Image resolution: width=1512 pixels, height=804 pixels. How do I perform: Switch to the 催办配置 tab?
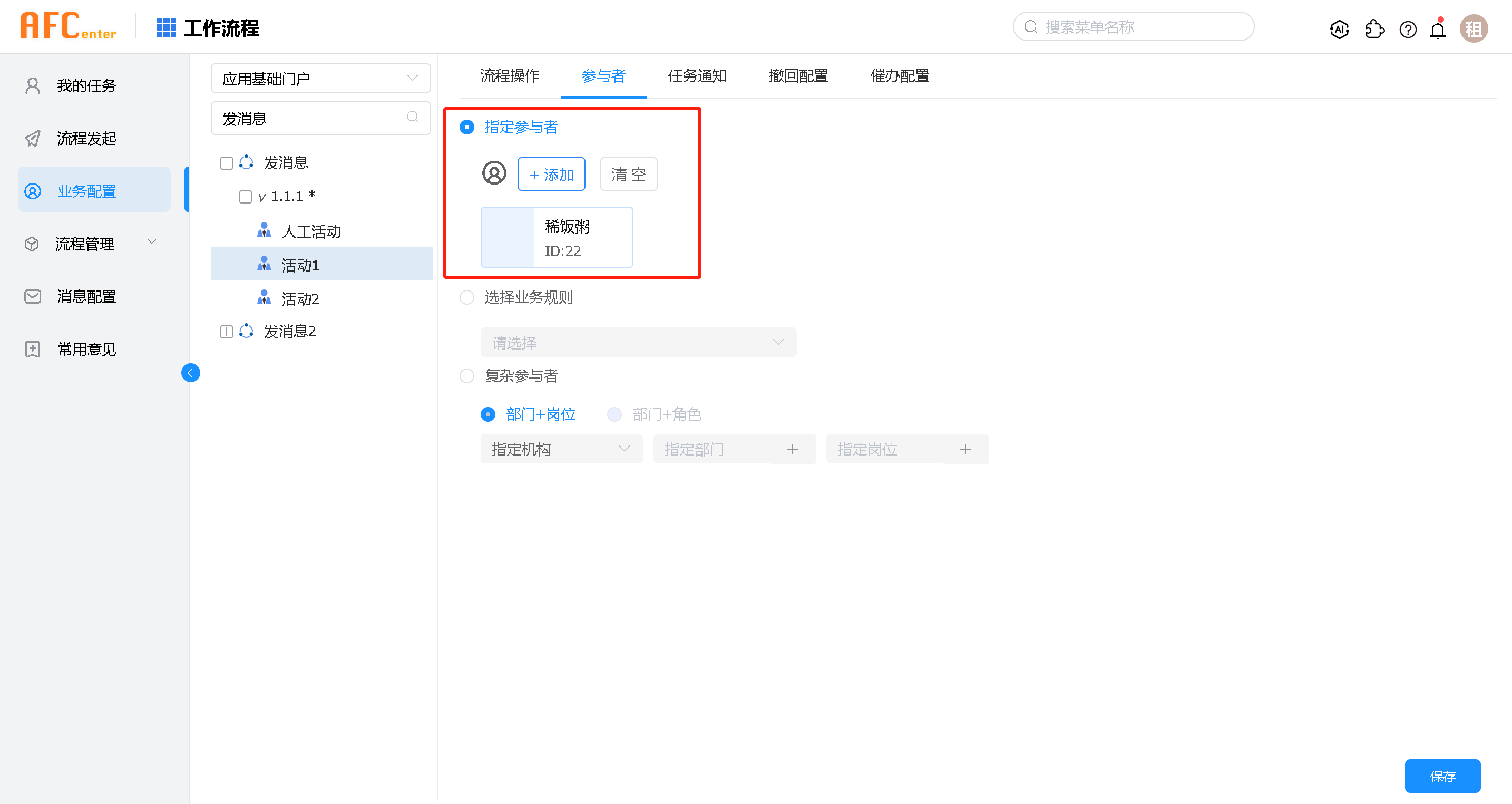coord(899,76)
